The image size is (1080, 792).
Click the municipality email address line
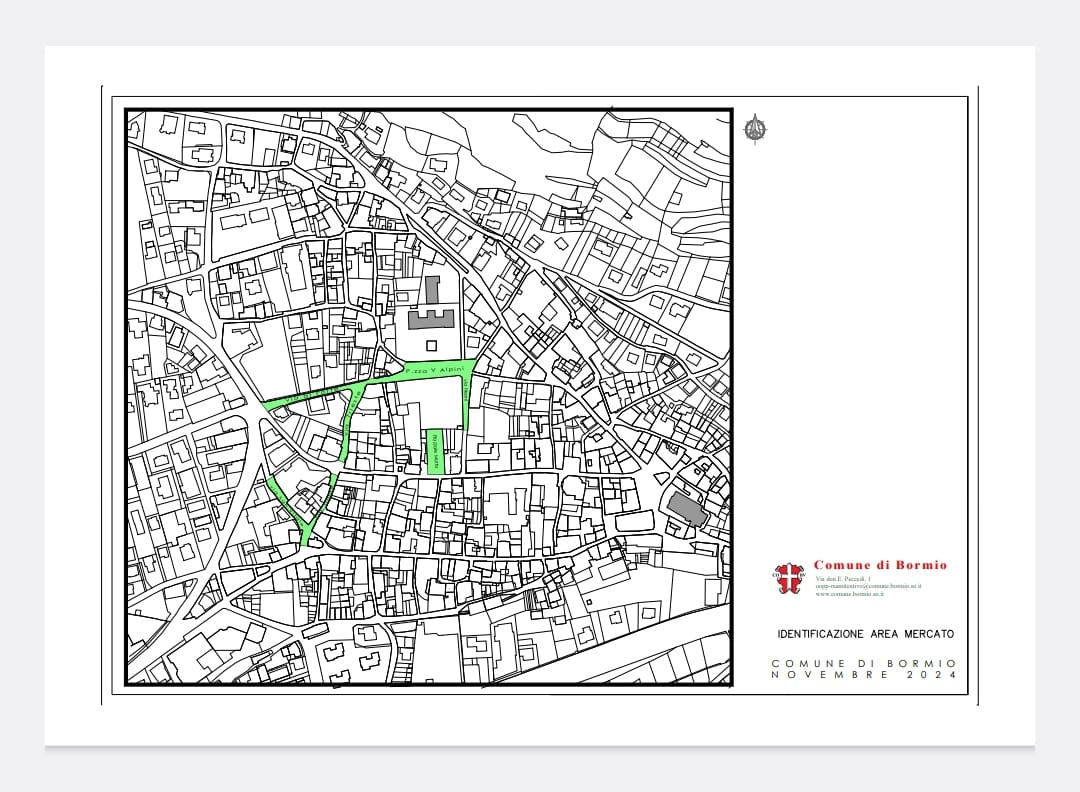pyautogui.click(x=869, y=586)
